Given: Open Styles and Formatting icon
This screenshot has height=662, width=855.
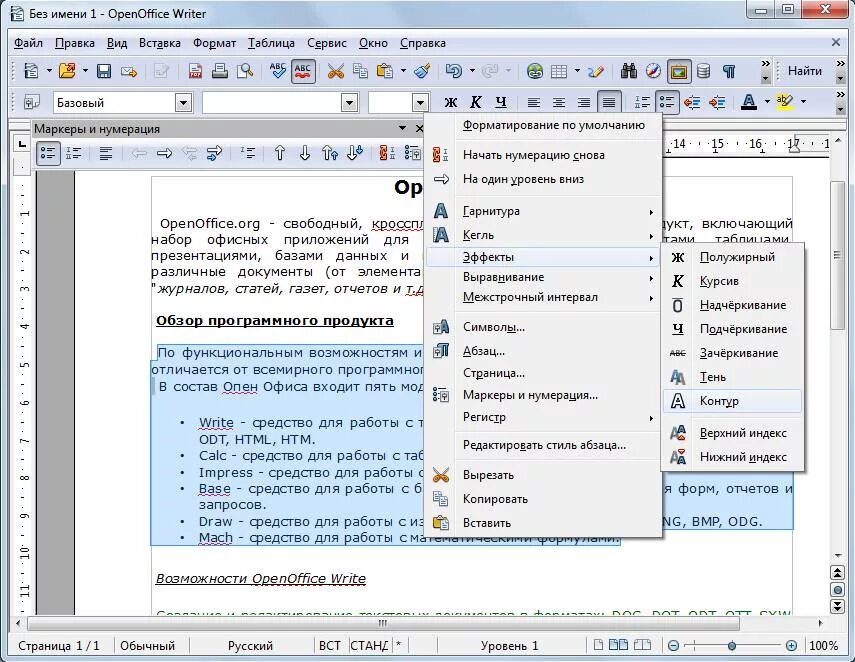Looking at the screenshot, I should click(x=31, y=102).
